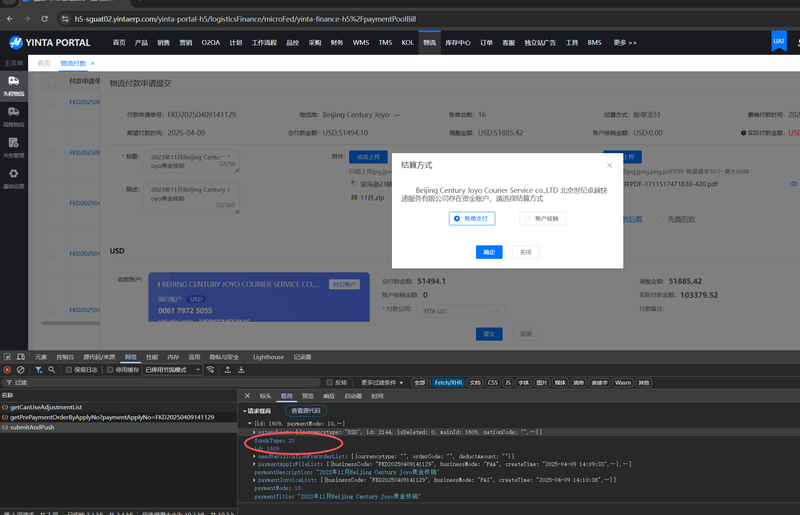Click browser back arrow

click(10, 18)
